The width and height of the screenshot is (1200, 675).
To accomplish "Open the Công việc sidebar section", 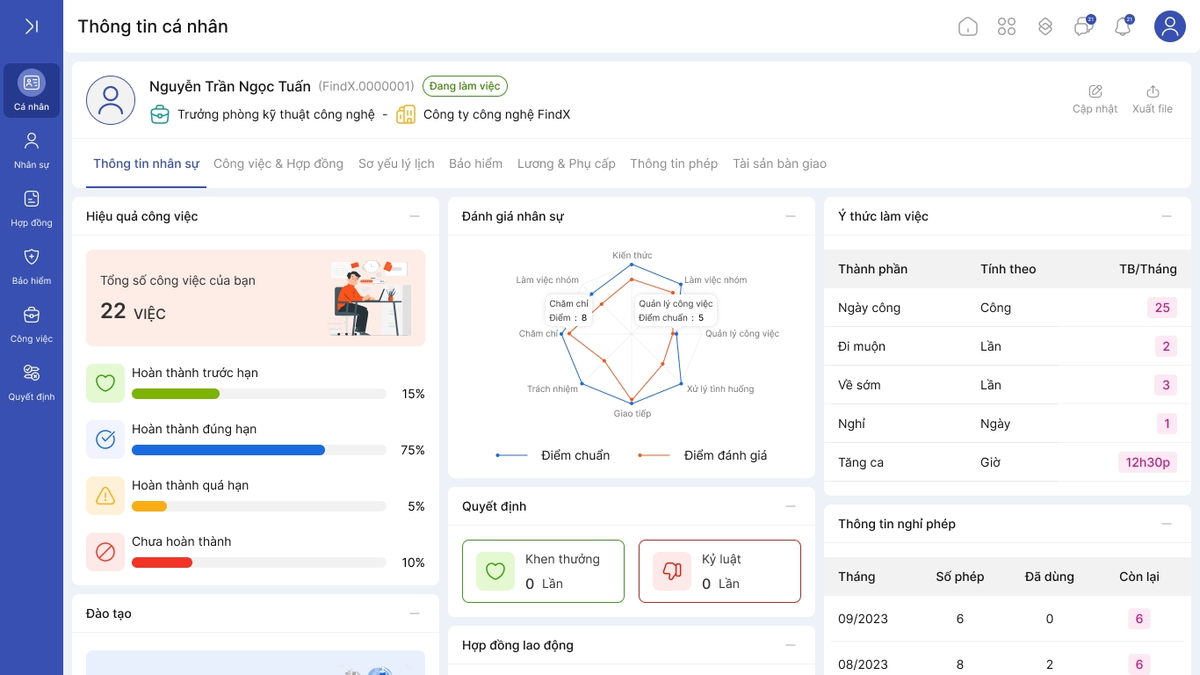I will (x=31, y=323).
